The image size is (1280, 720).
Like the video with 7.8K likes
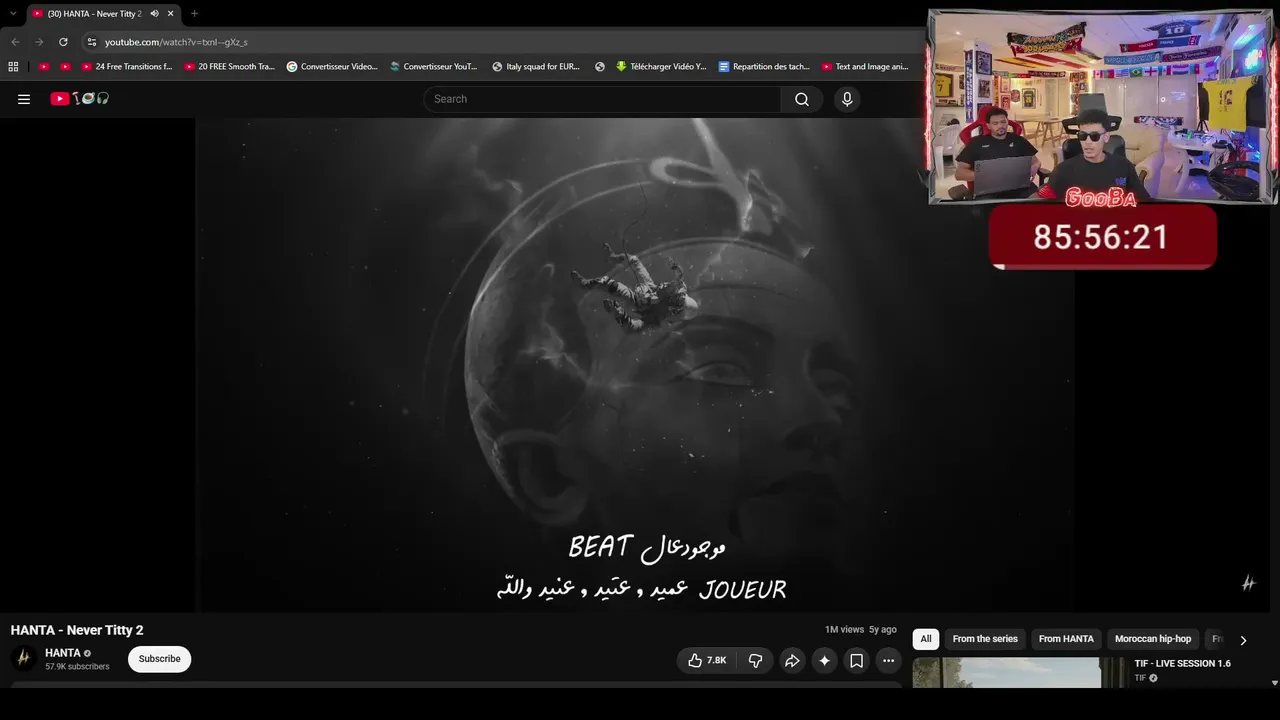point(707,660)
